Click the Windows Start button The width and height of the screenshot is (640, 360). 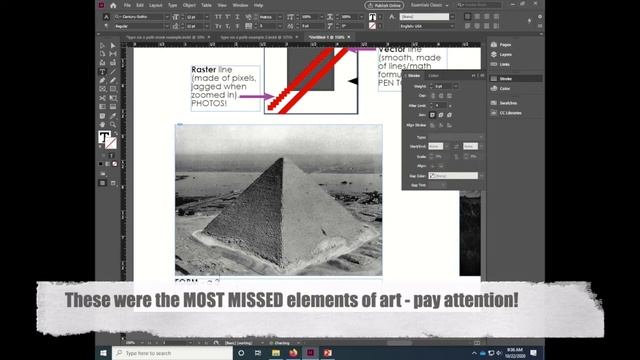pyautogui.click(x=103, y=353)
